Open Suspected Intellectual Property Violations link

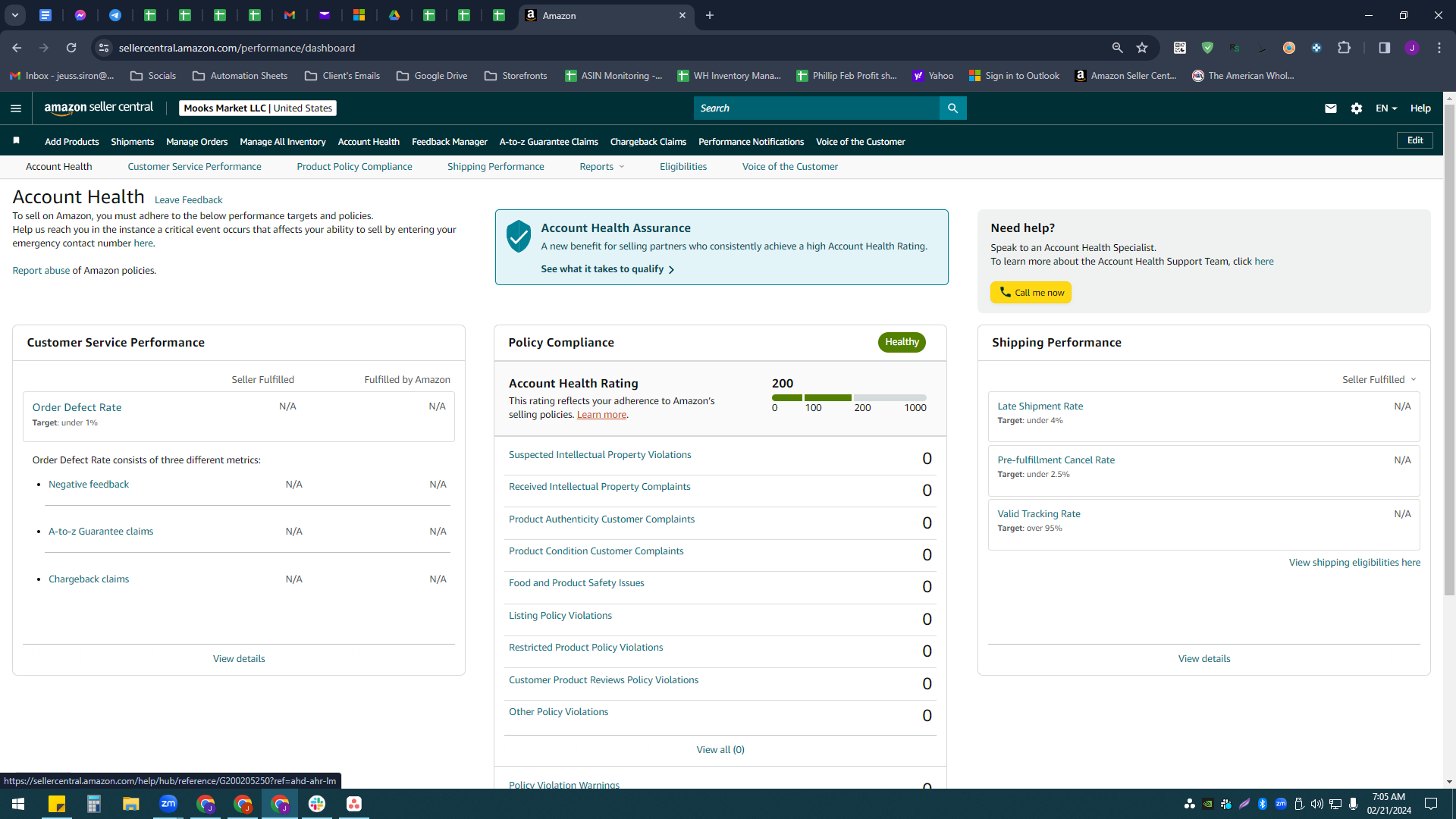coord(600,455)
